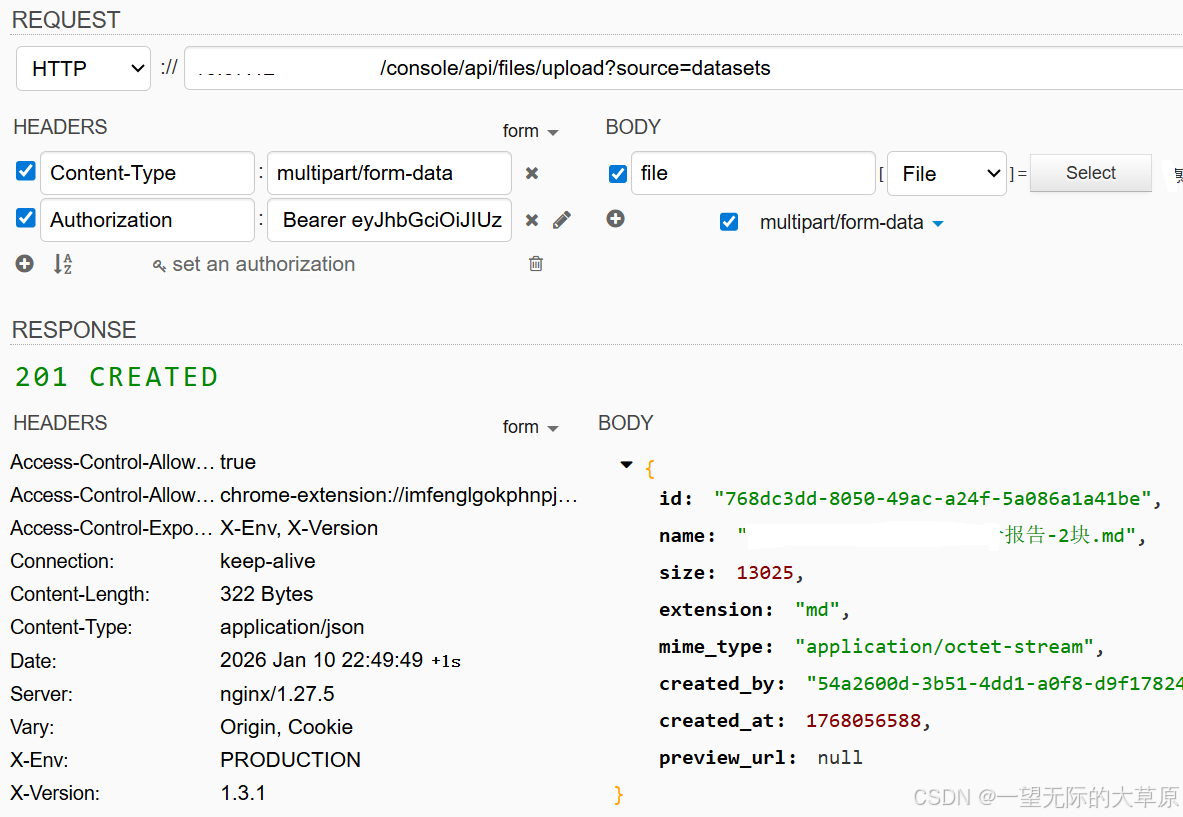The image size is (1183, 817).
Task: Open the response HEADERS form dropdown
Action: 530,427
